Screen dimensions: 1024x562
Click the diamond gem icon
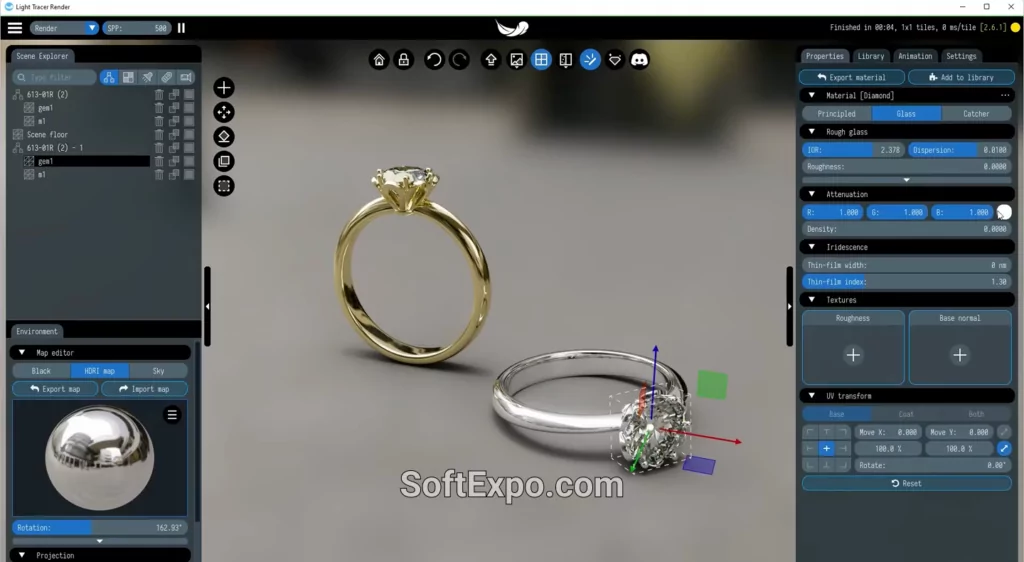click(x=615, y=60)
